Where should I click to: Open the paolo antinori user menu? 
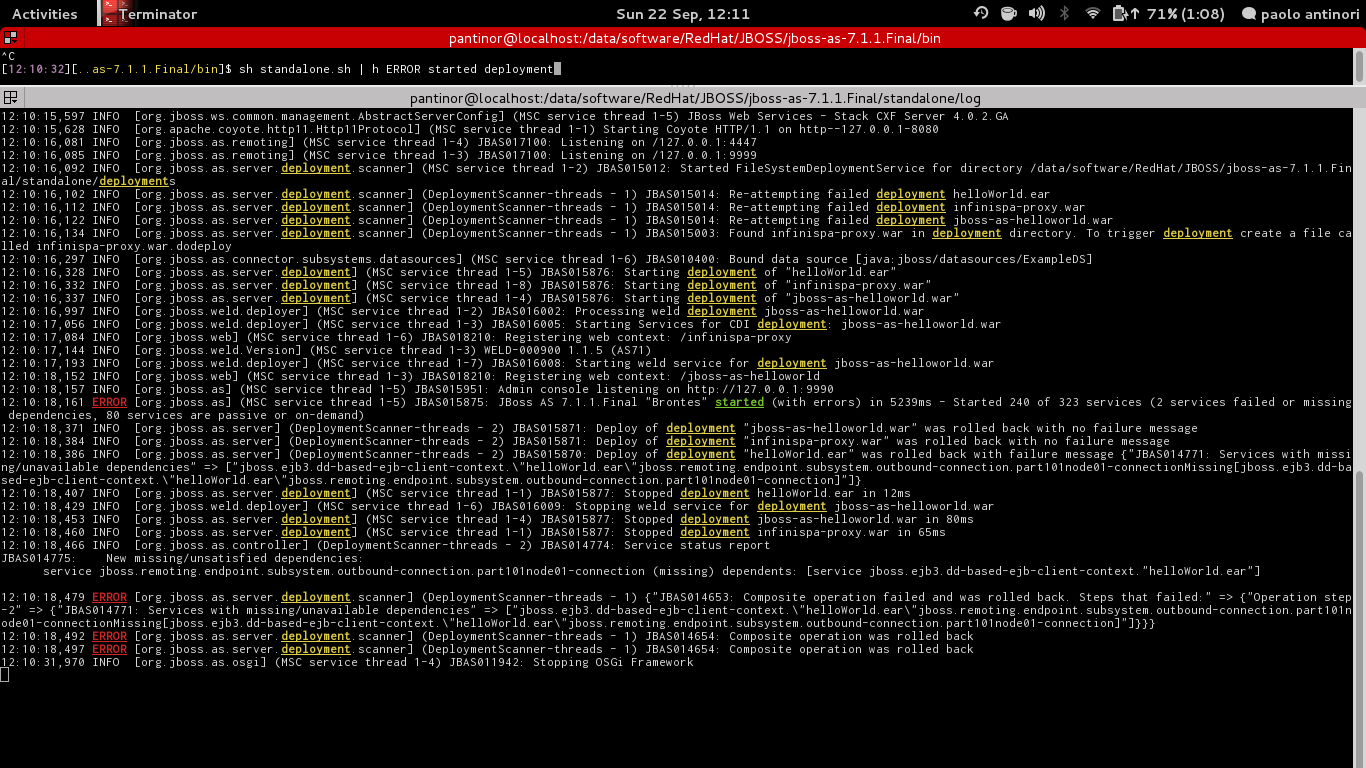[x=1311, y=14]
